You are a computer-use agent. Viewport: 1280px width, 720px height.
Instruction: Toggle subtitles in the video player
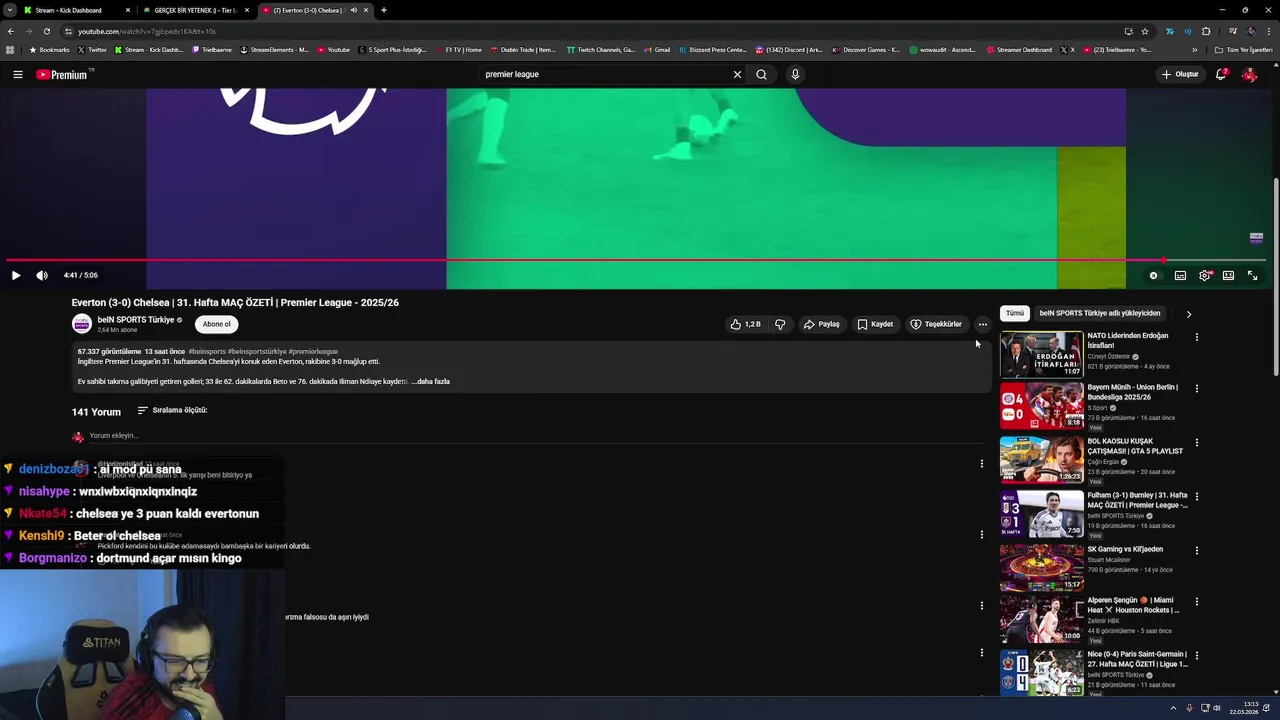pos(1180,275)
